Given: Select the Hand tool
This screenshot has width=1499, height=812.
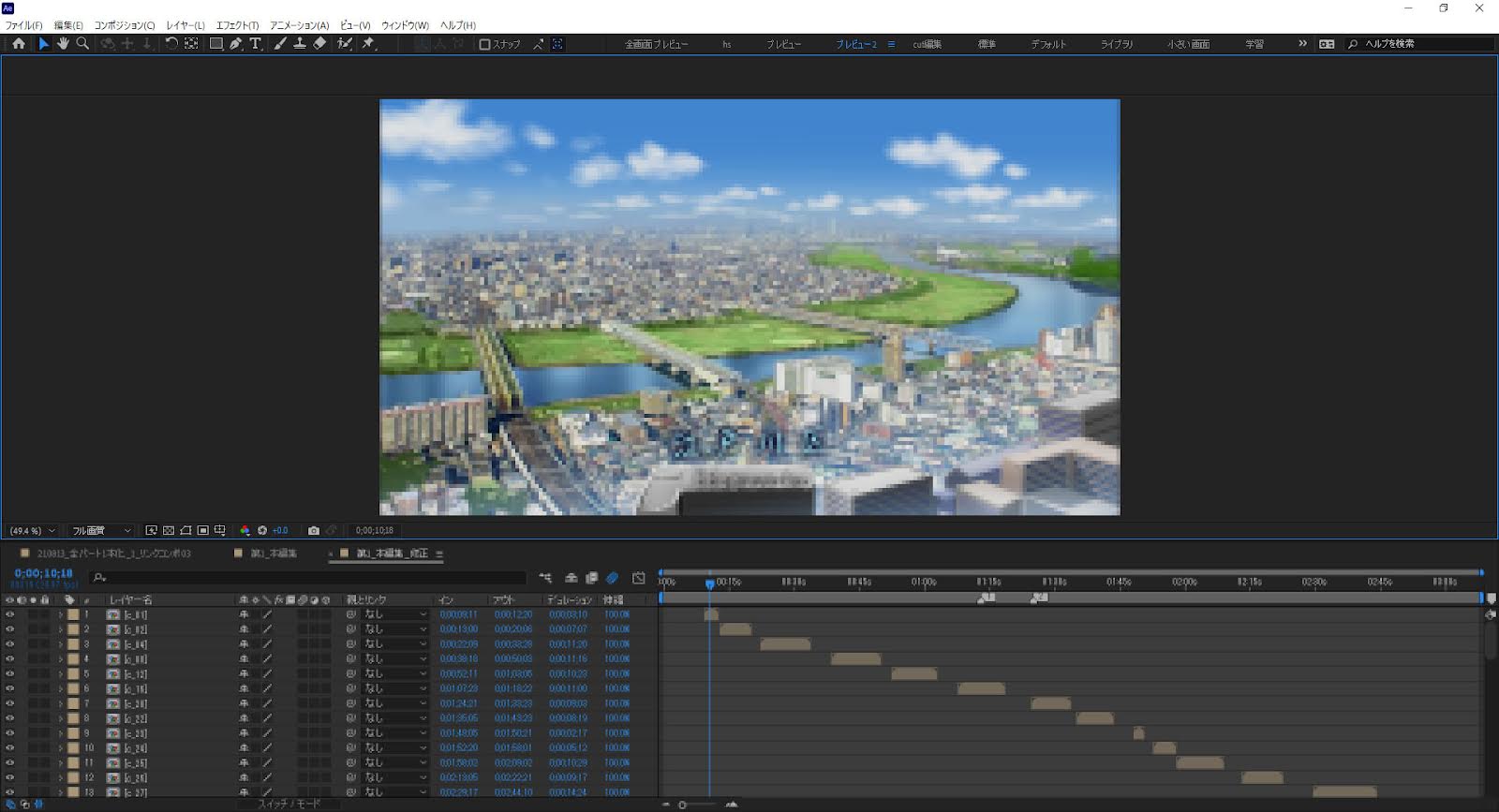Looking at the screenshot, I should tap(63, 43).
